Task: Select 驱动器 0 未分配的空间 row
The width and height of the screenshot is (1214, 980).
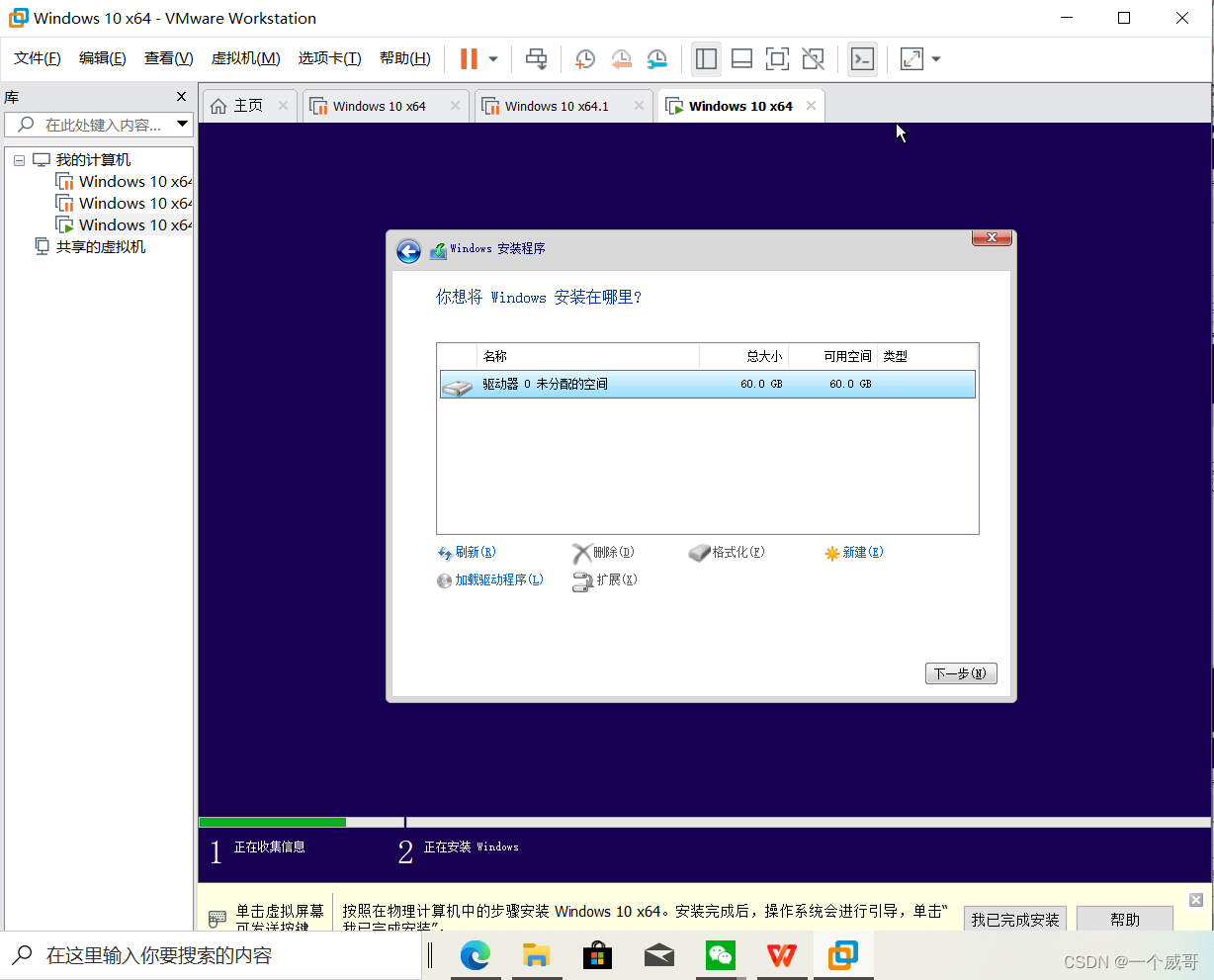Action: click(708, 384)
